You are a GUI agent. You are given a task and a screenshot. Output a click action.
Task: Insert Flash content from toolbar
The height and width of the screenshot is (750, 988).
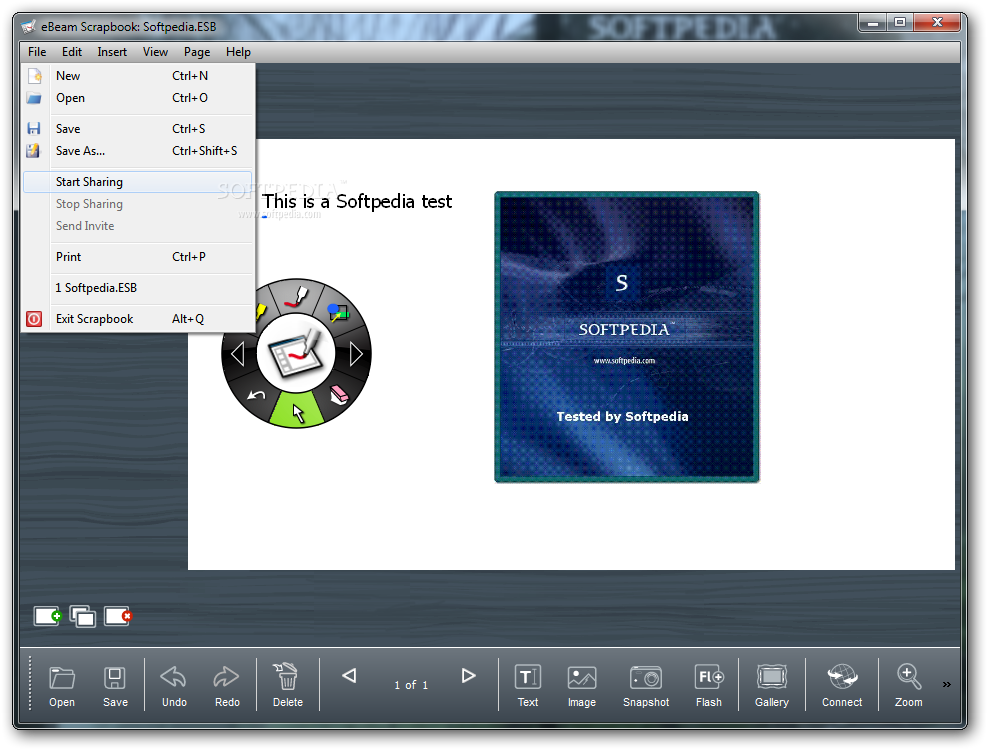709,686
